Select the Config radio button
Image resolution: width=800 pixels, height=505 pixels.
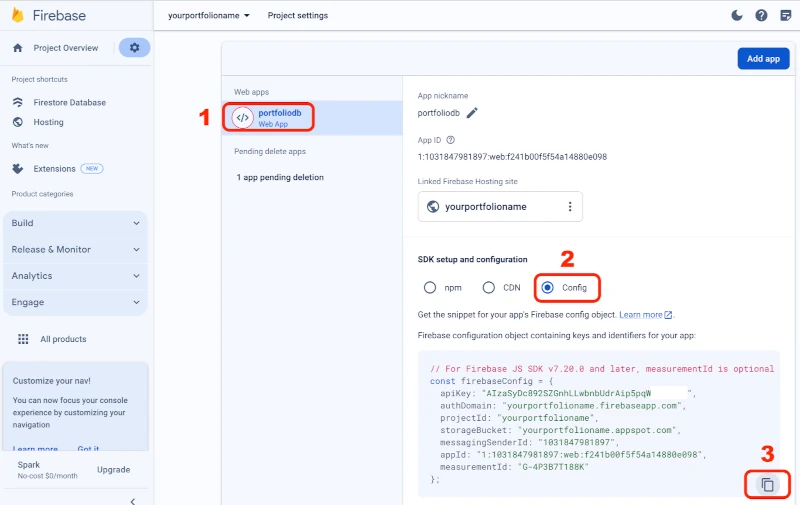(547, 288)
